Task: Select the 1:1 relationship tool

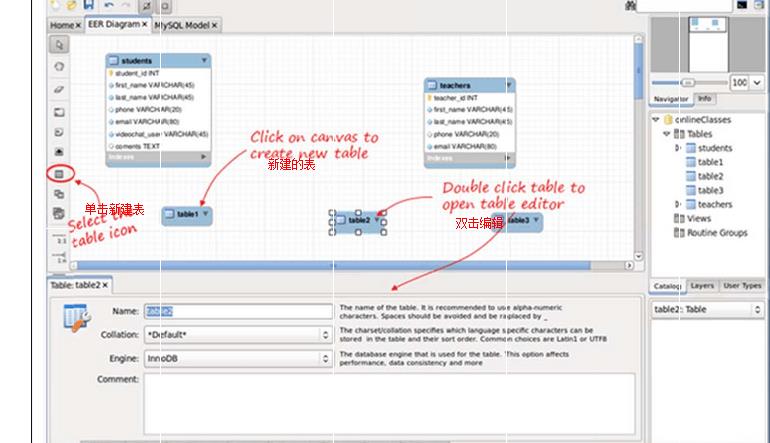Action: pyautogui.click(x=59, y=239)
